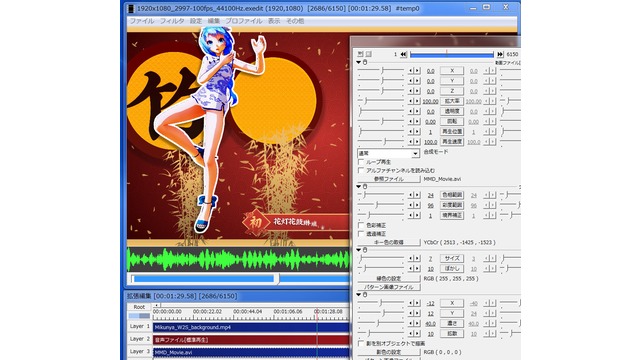Collapse the border section triangle above サイズ
640x360 pixels.
coord(359,250)
